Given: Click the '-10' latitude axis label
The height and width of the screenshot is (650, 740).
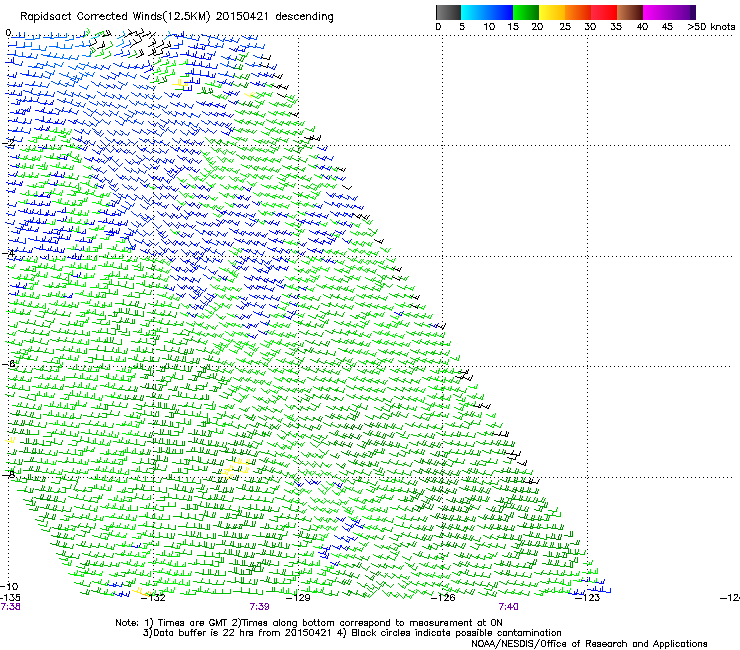Looking at the screenshot, I should click(10, 586).
